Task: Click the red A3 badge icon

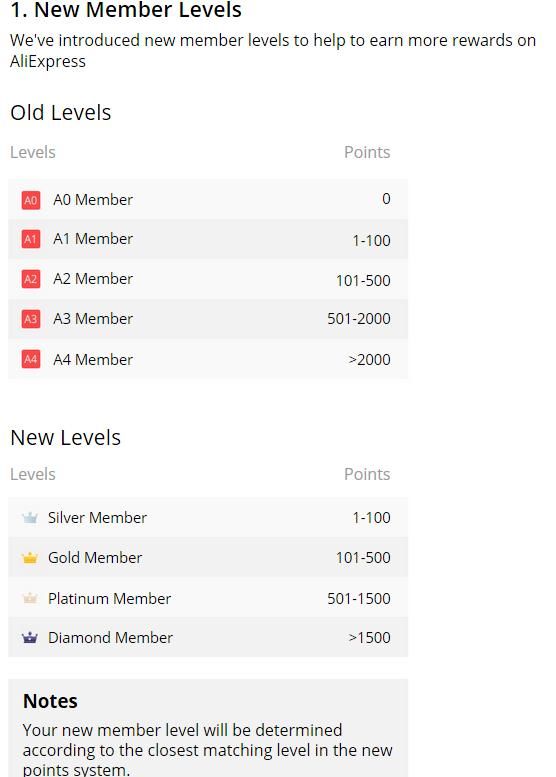Action: (31, 319)
